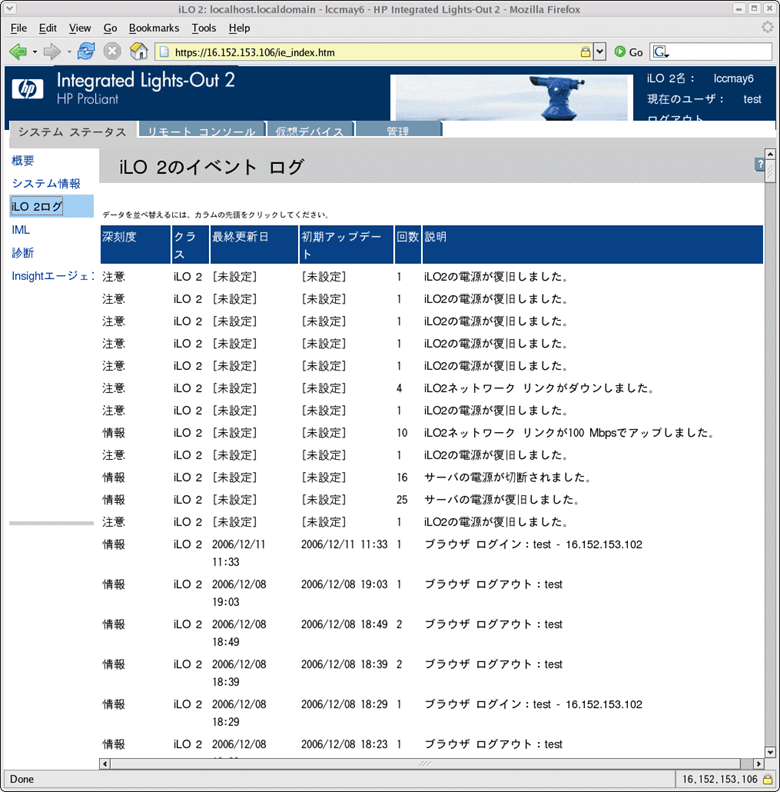Open the IML sidebar link
The height and width of the screenshot is (792, 780).
pos(21,230)
